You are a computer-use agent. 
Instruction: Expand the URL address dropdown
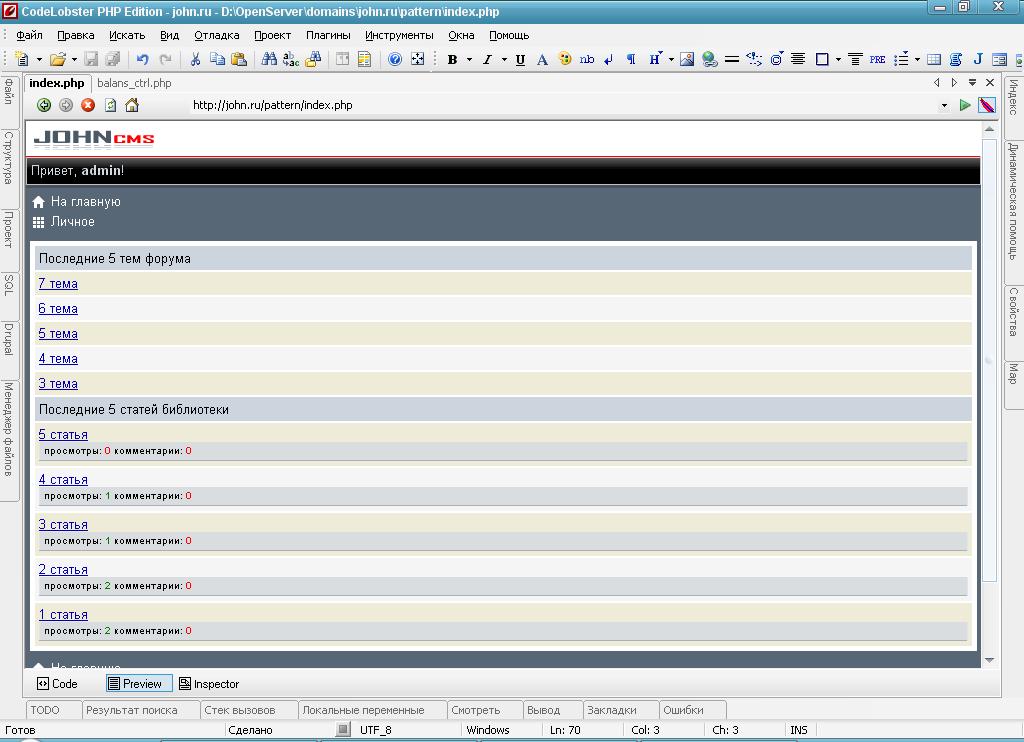click(944, 105)
